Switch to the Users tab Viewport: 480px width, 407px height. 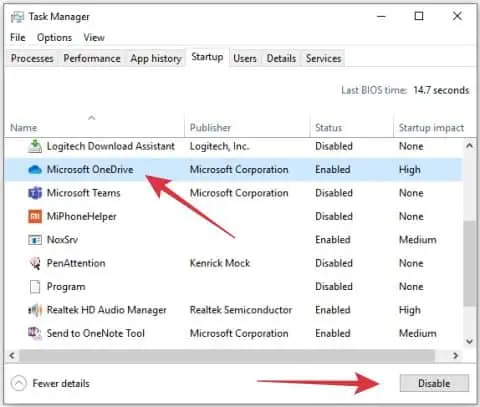pos(245,59)
